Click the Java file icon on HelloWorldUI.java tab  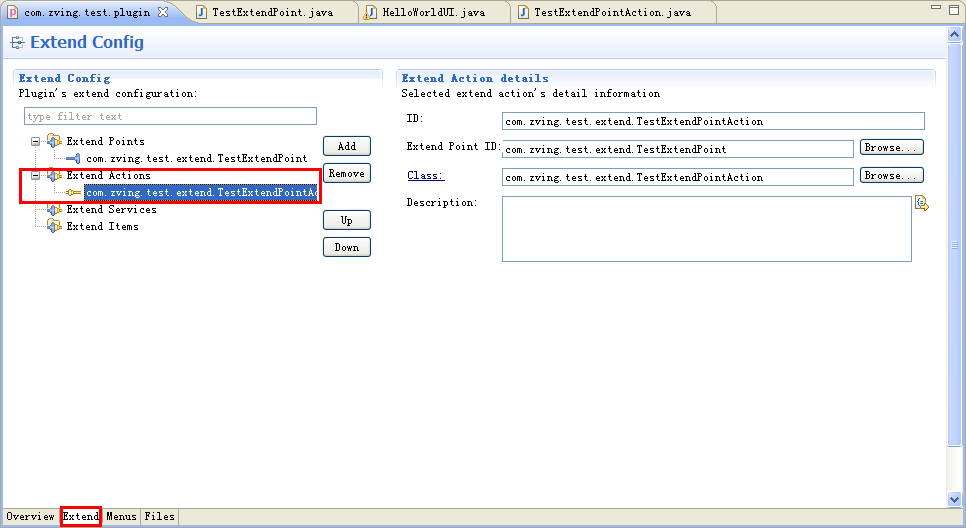[371, 13]
